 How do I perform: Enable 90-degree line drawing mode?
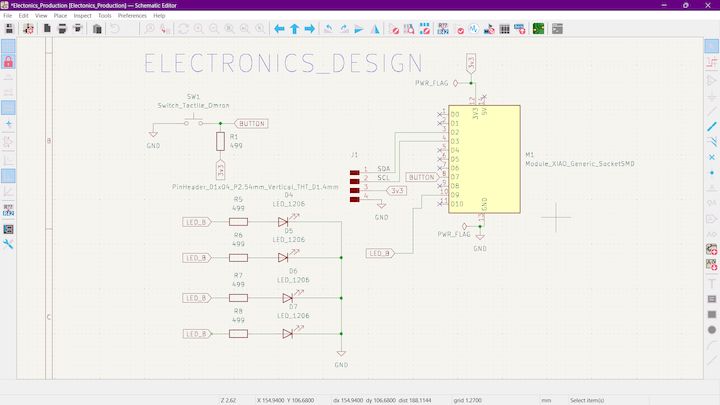[x=8, y=176]
